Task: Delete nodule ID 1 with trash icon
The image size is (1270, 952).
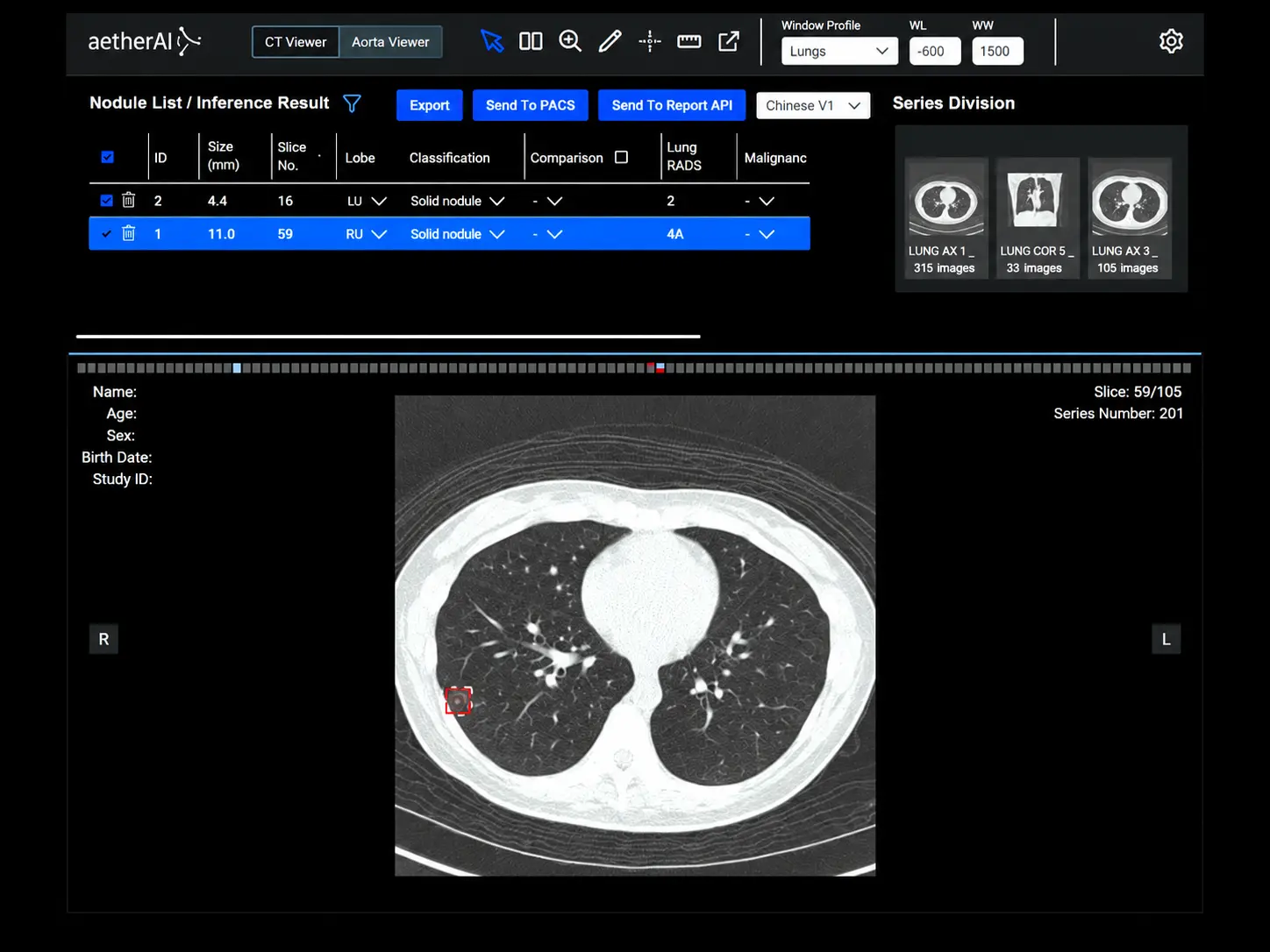Action: (129, 234)
